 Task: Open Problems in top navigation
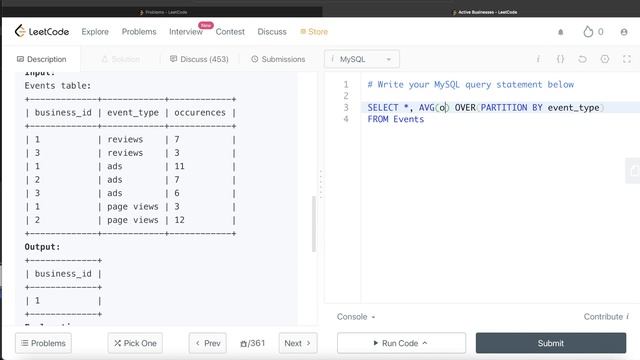tap(139, 31)
